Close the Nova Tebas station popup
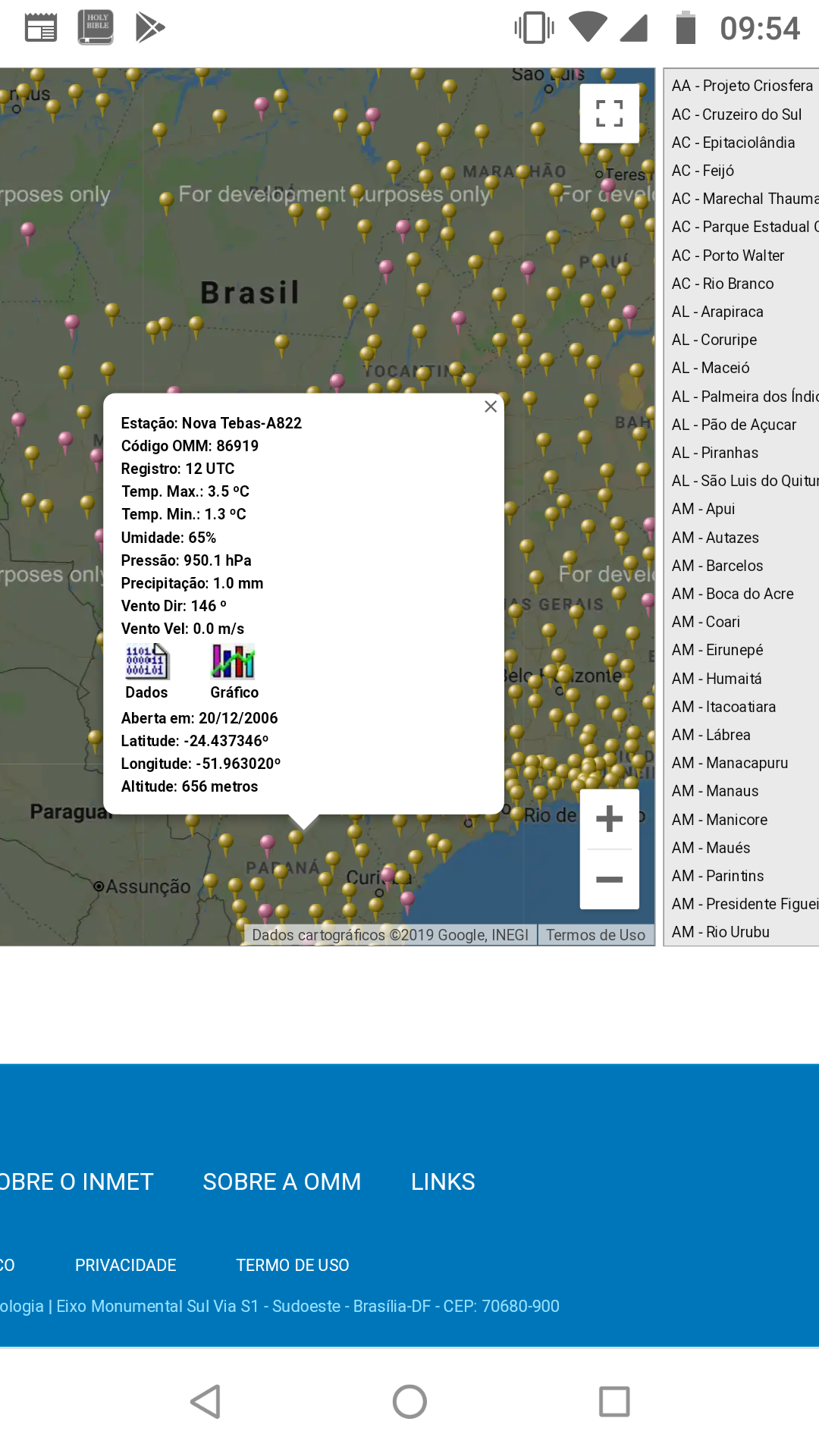The height and width of the screenshot is (1456, 819). tap(491, 407)
